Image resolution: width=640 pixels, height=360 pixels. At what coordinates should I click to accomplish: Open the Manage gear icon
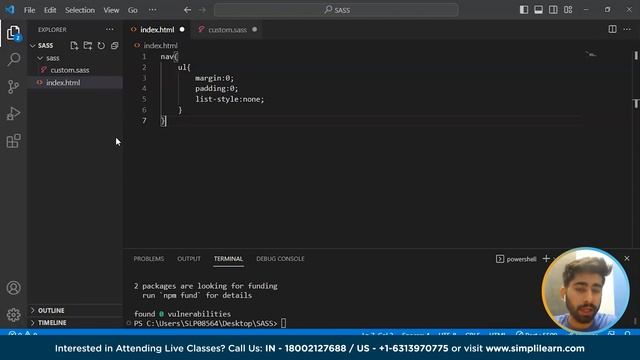[x=13, y=315]
